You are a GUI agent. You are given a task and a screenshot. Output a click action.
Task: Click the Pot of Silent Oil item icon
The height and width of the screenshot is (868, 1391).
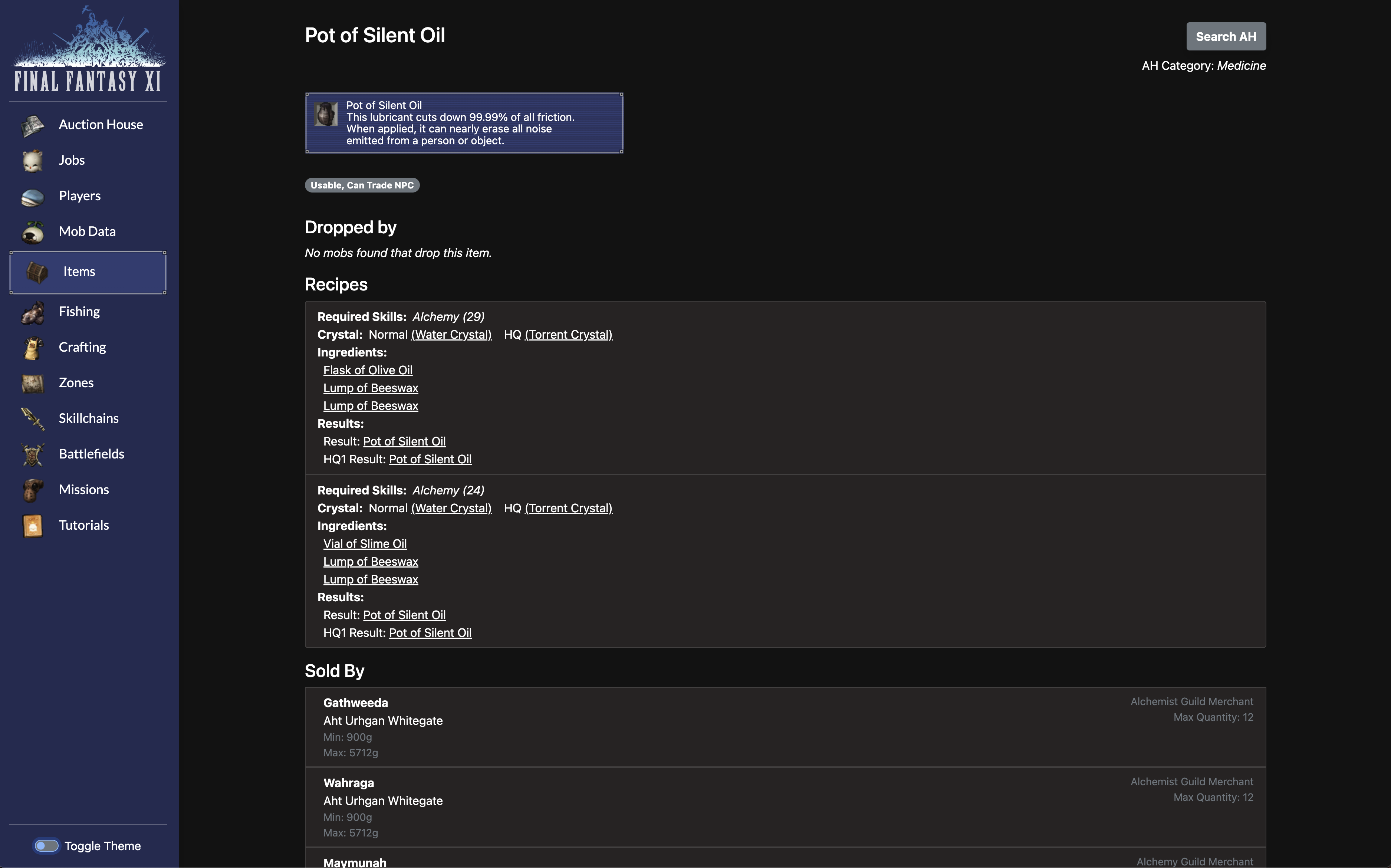click(326, 114)
